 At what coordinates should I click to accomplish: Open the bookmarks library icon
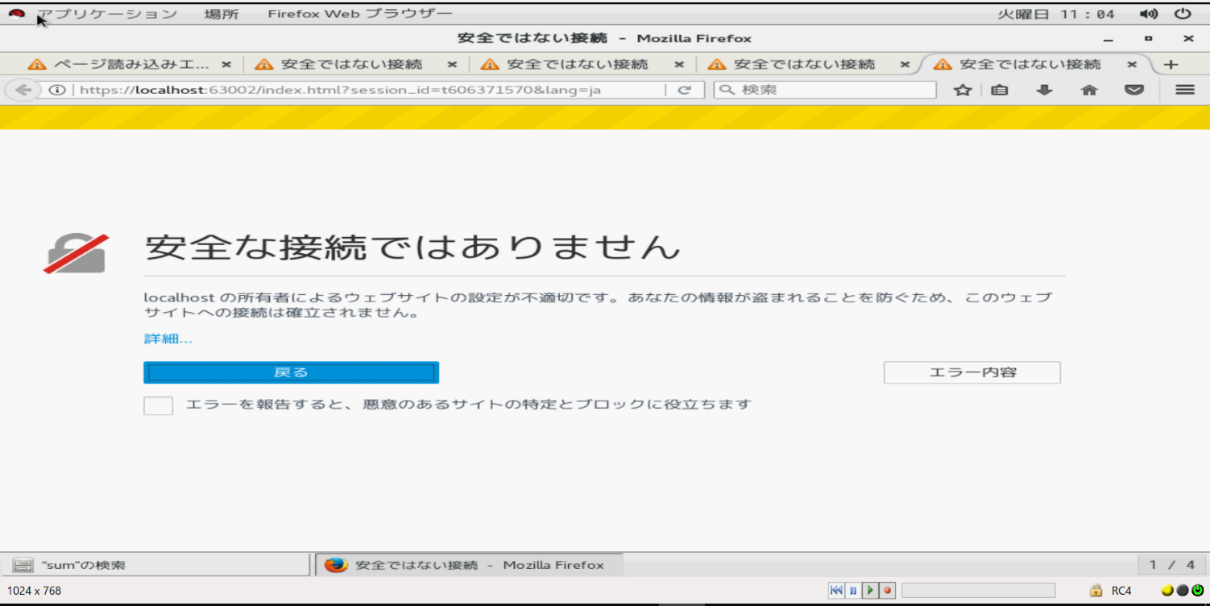click(999, 90)
